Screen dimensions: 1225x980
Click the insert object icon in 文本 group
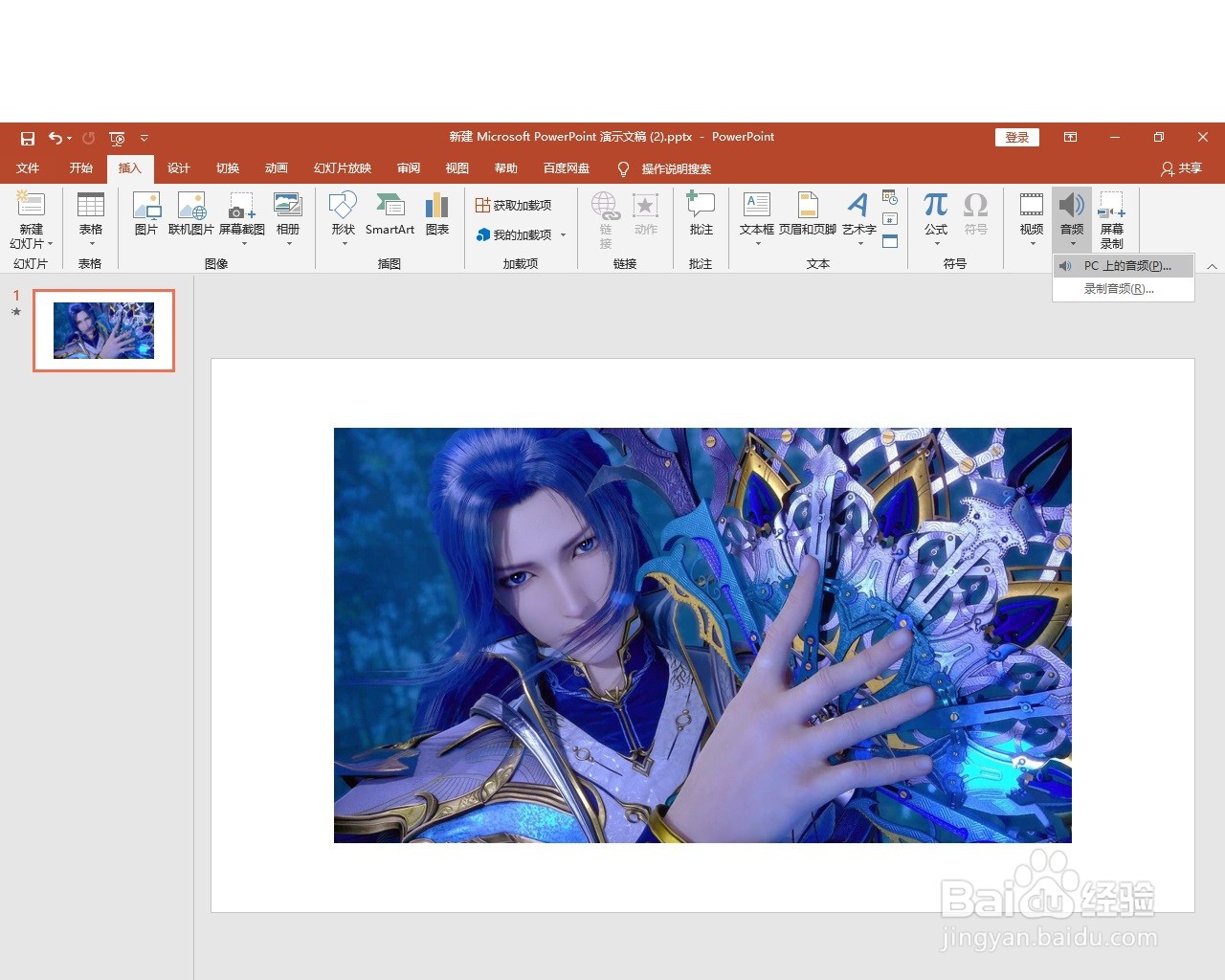(890, 241)
